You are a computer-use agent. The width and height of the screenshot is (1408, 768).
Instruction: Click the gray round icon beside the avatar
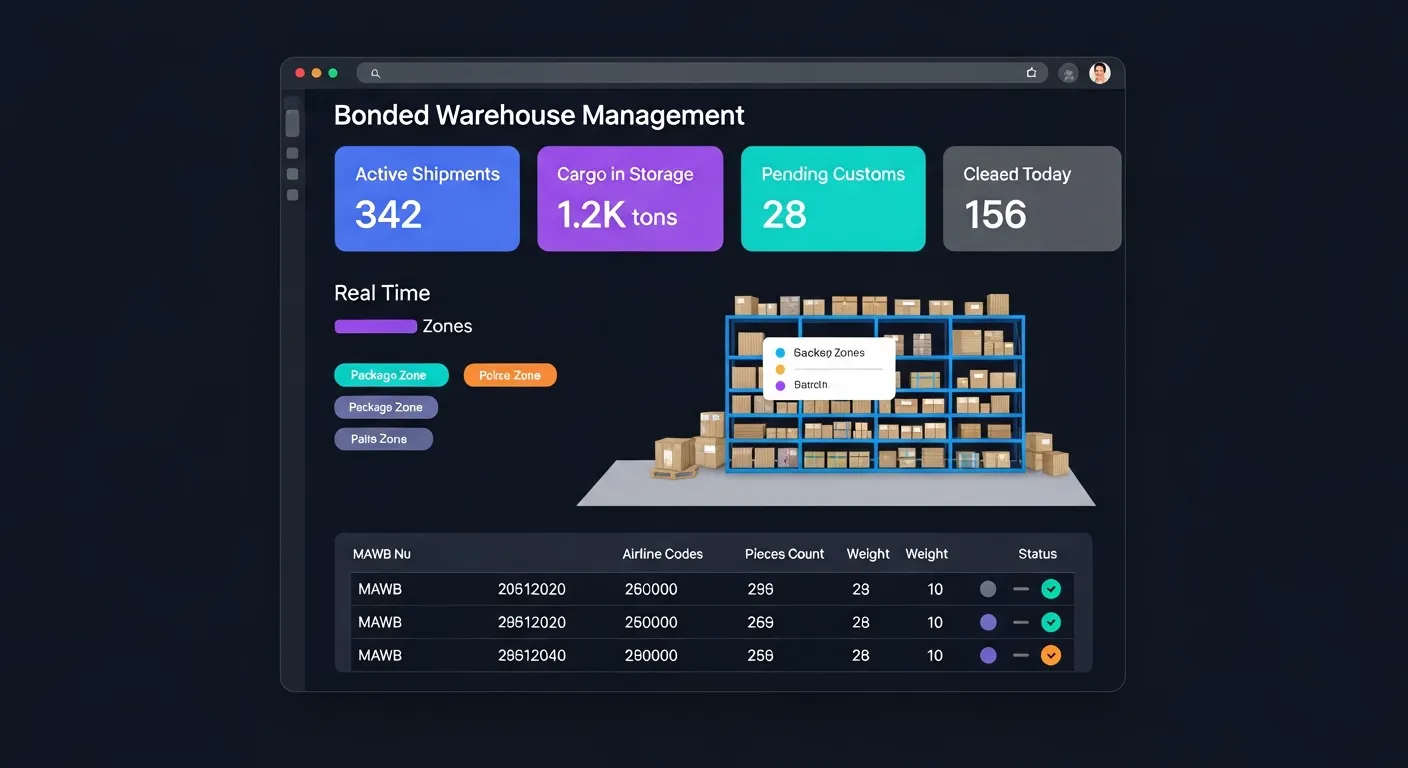coord(1068,73)
